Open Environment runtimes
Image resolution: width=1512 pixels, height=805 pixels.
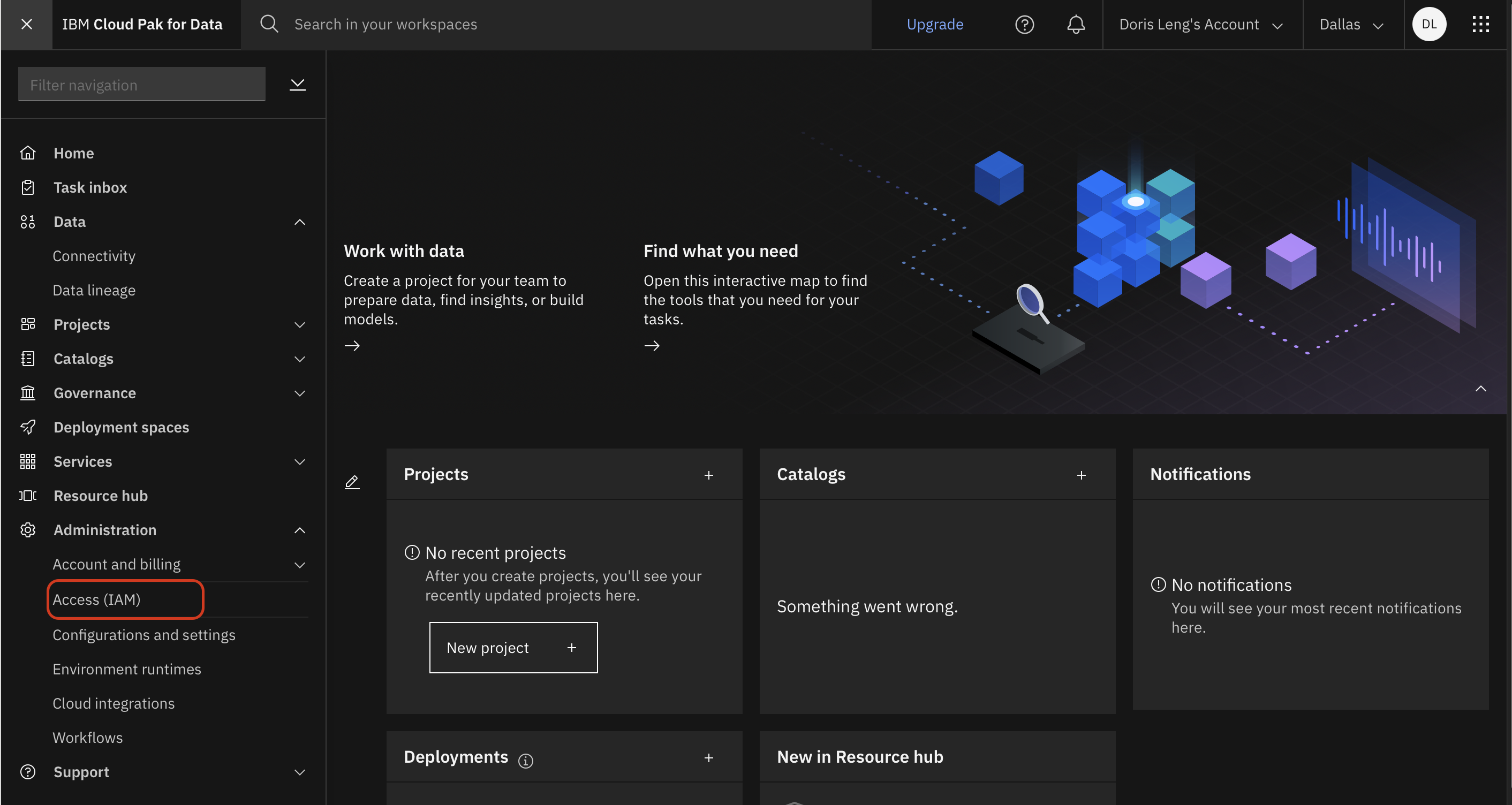click(127, 669)
